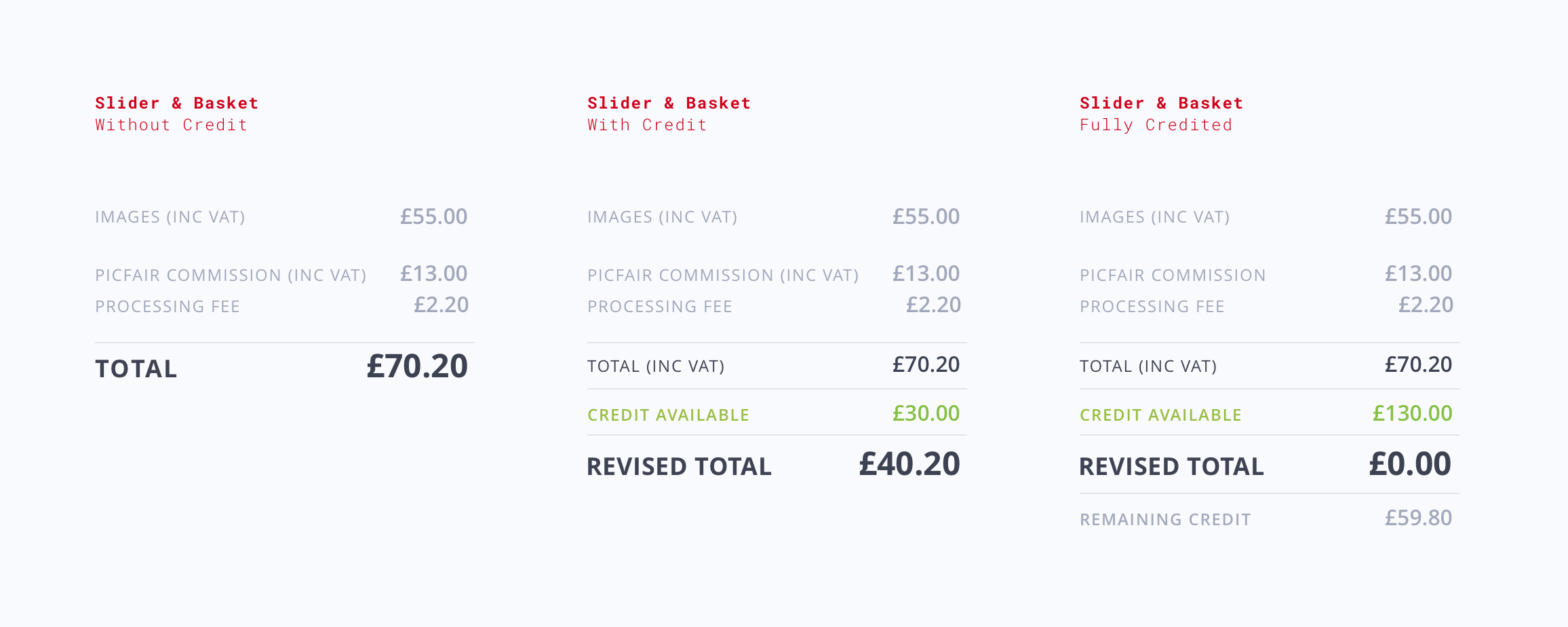Click 'REVISED TOTAL' label beside £0.00
This screenshot has width=1568, height=627.
1171,467
